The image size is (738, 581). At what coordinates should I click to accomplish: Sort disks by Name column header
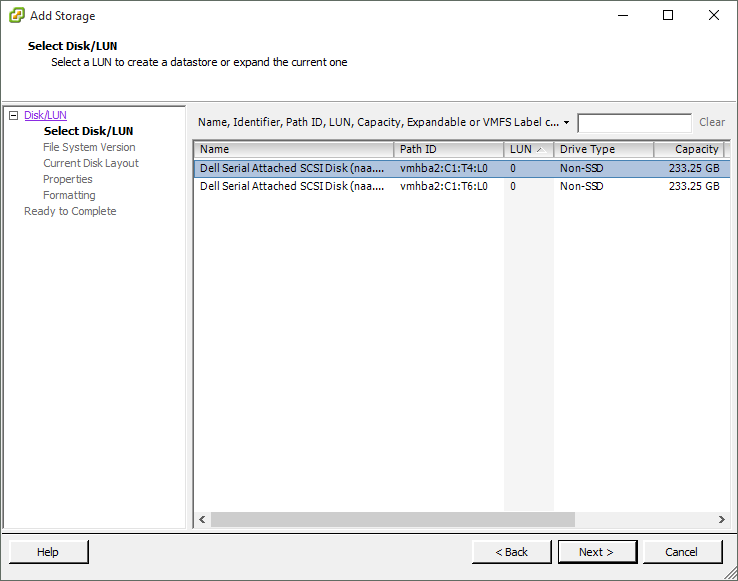(293, 149)
